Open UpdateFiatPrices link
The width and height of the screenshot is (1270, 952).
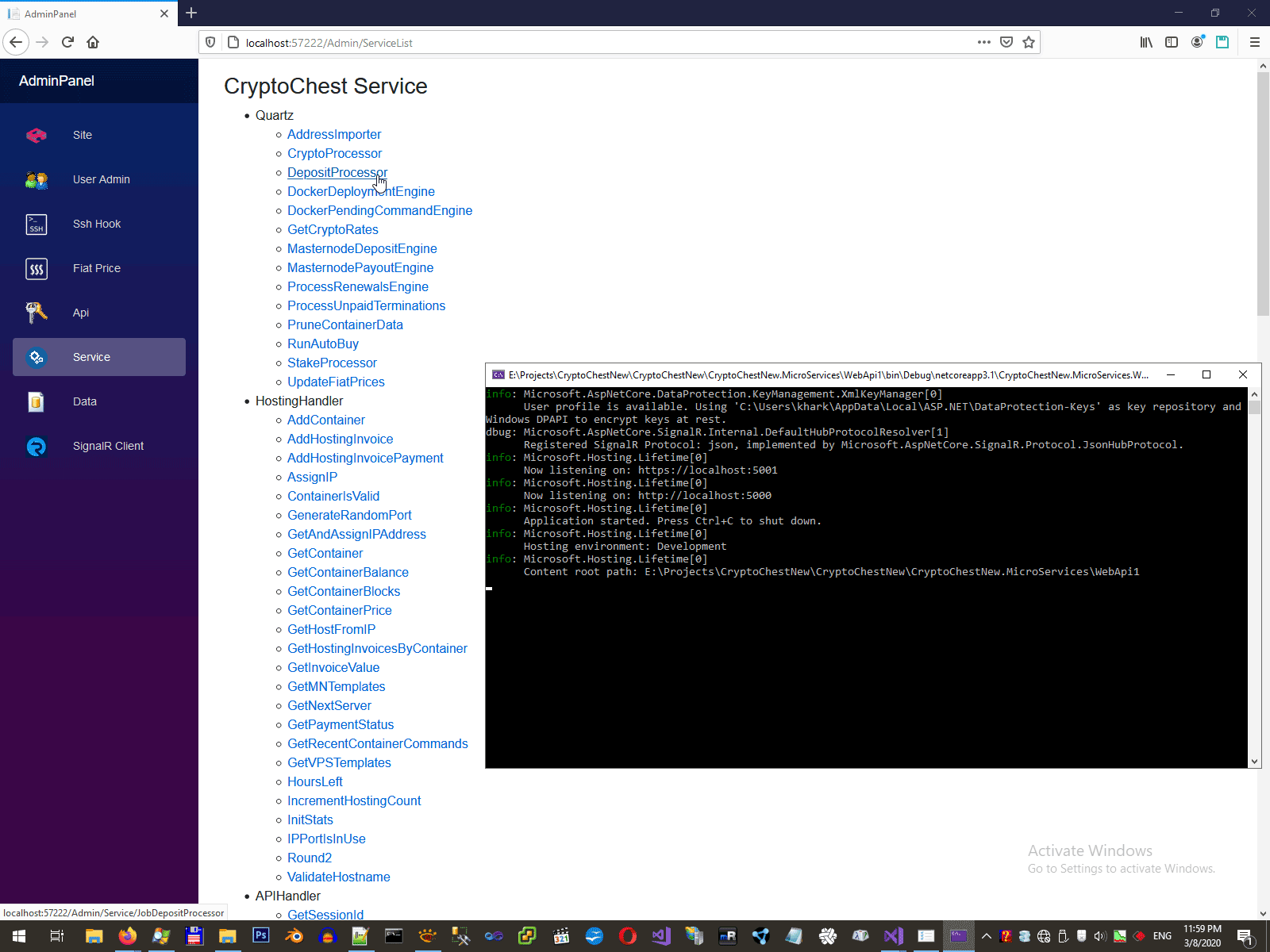click(x=336, y=382)
